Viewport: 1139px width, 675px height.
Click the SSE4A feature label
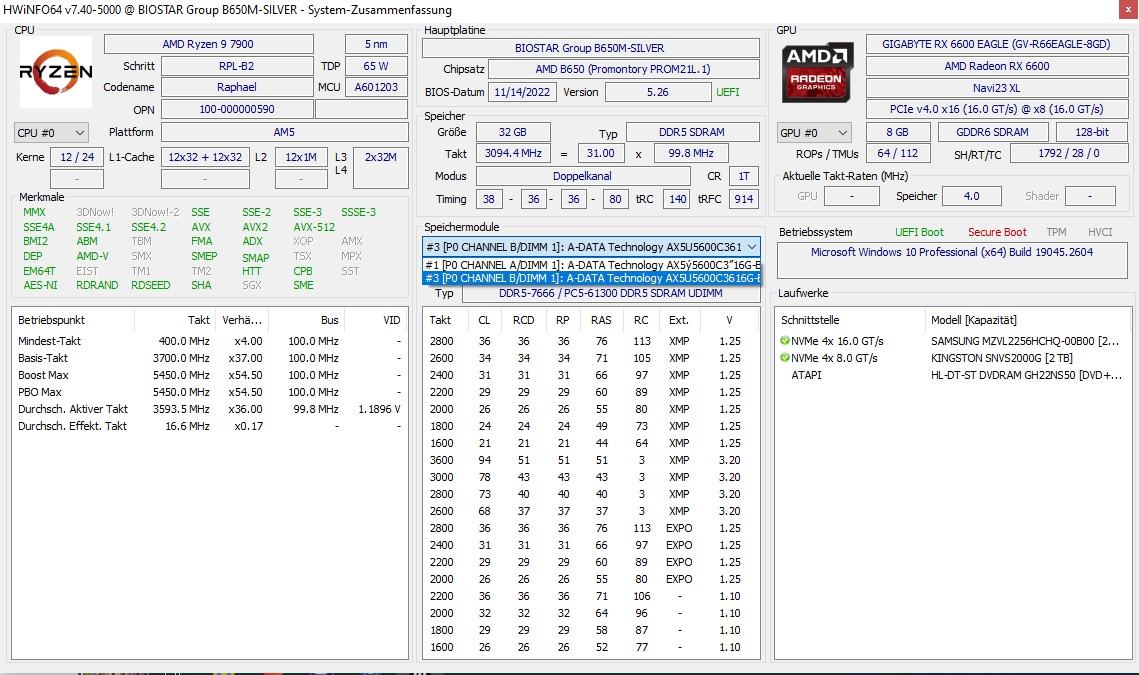pos(38,227)
